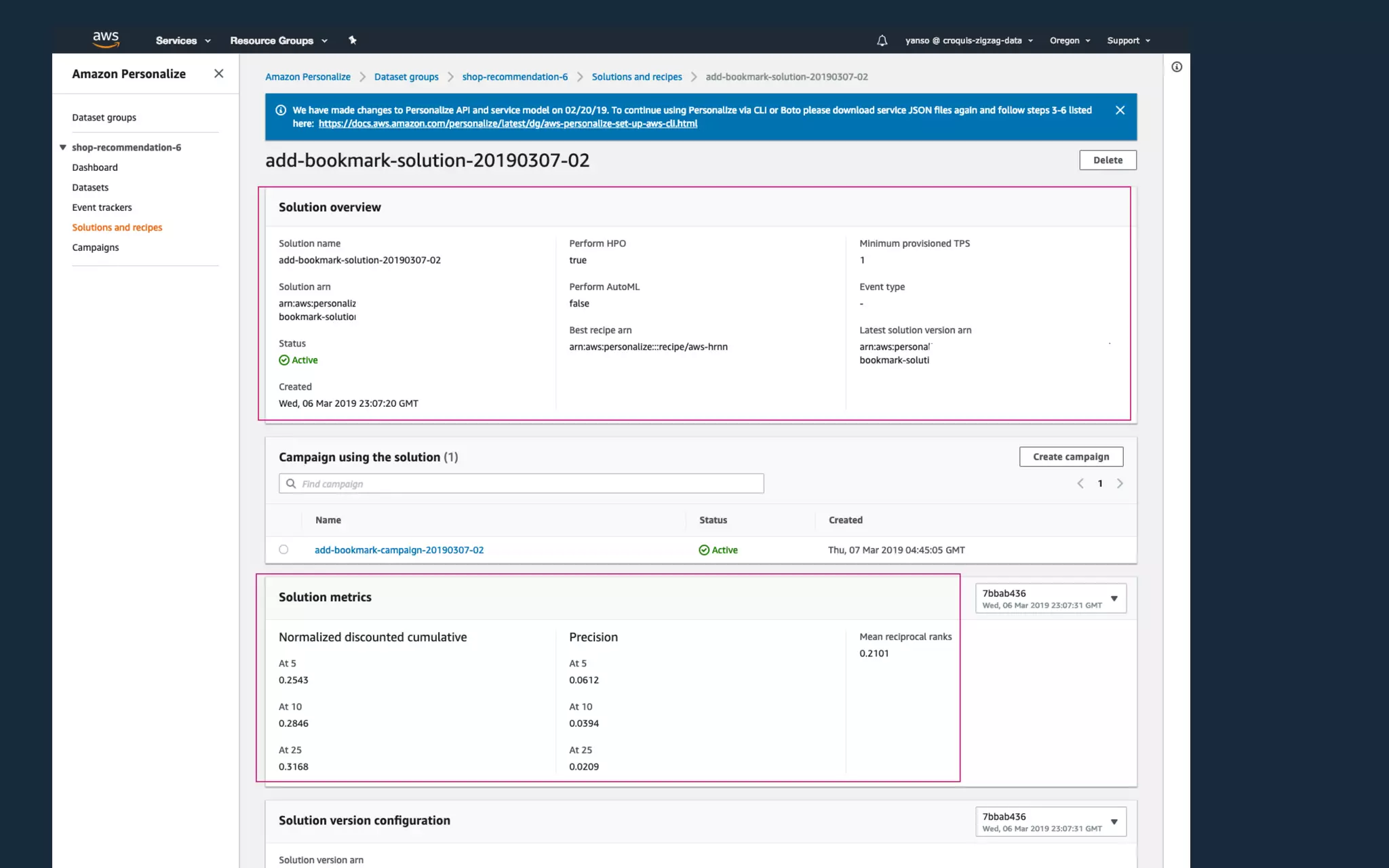The height and width of the screenshot is (868, 1389).
Task: Open Campaigns in the sidebar
Action: 96,248
